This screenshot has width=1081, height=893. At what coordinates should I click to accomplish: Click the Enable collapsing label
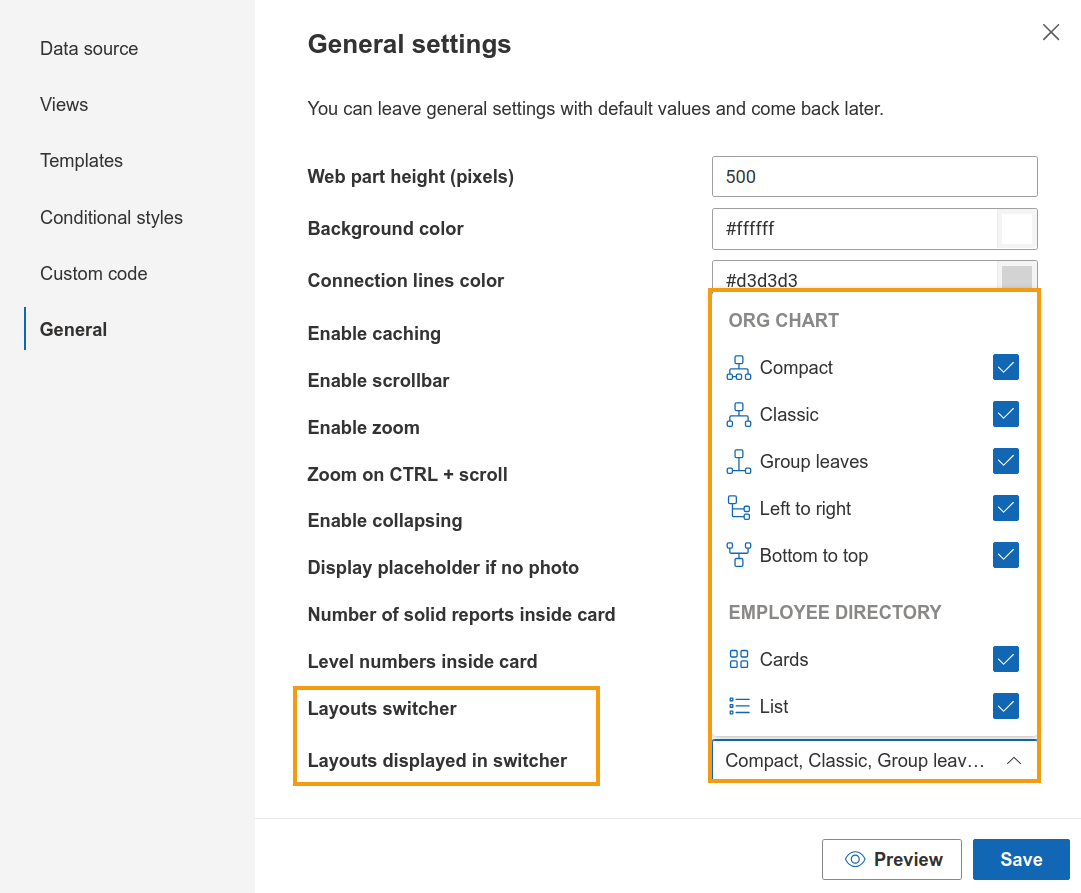tap(385, 521)
